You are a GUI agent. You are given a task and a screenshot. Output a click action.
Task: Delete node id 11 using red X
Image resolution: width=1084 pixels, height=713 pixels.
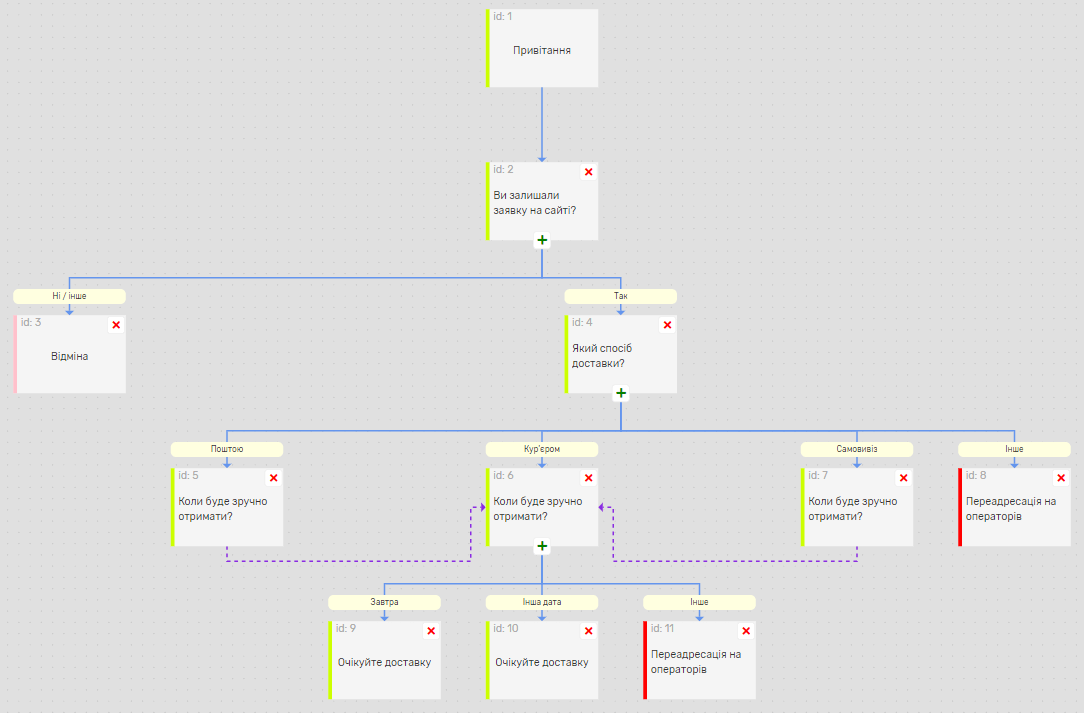pyautogui.click(x=746, y=631)
